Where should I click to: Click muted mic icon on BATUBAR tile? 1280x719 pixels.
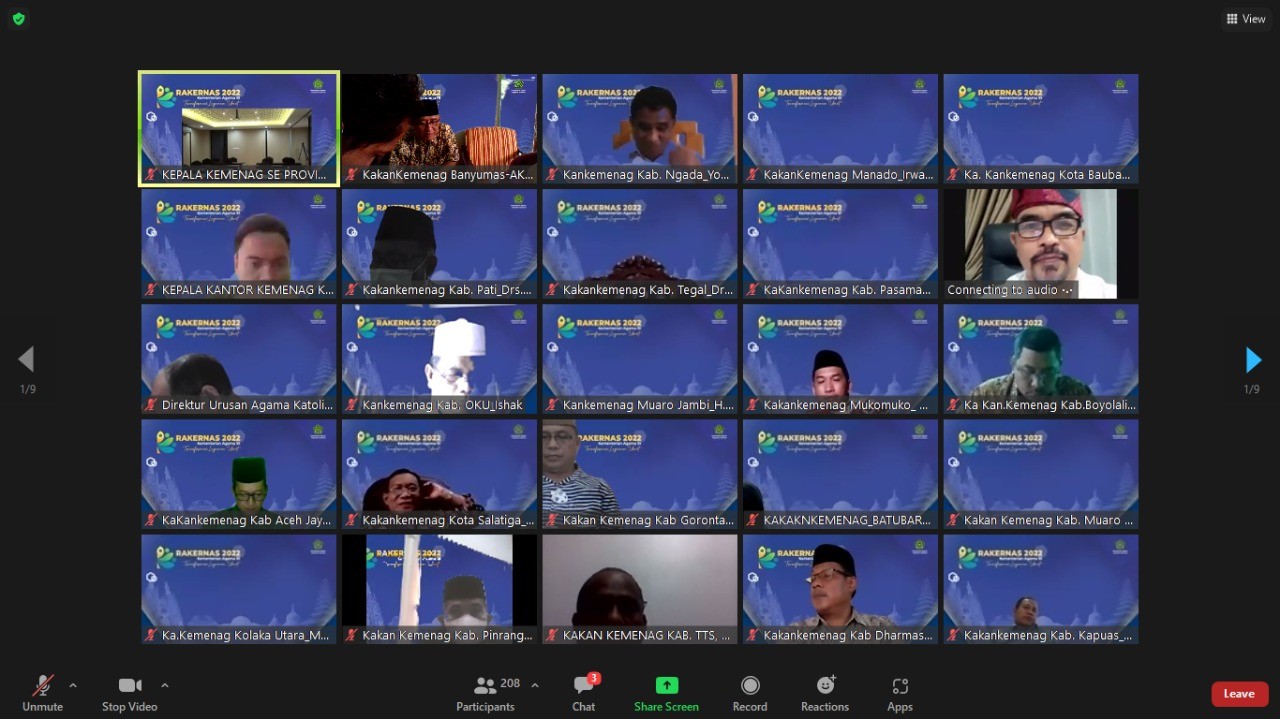[x=753, y=520]
